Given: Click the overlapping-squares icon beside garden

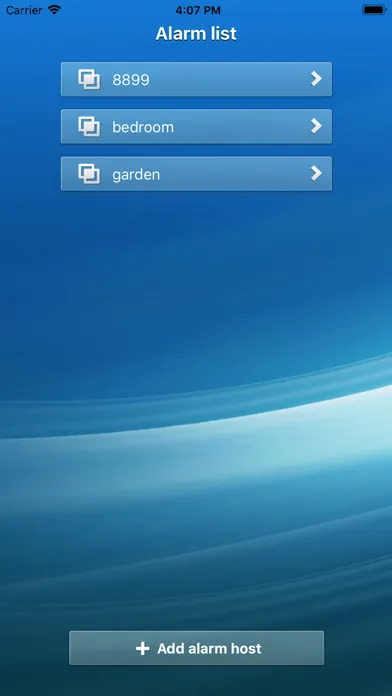Looking at the screenshot, I should [89, 174].
